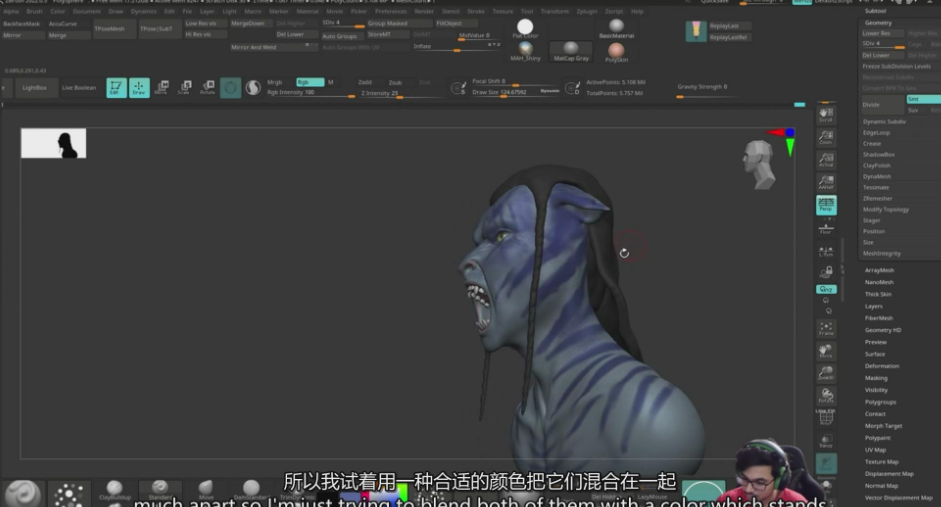Click the PolyF polyframe icon

826,418
